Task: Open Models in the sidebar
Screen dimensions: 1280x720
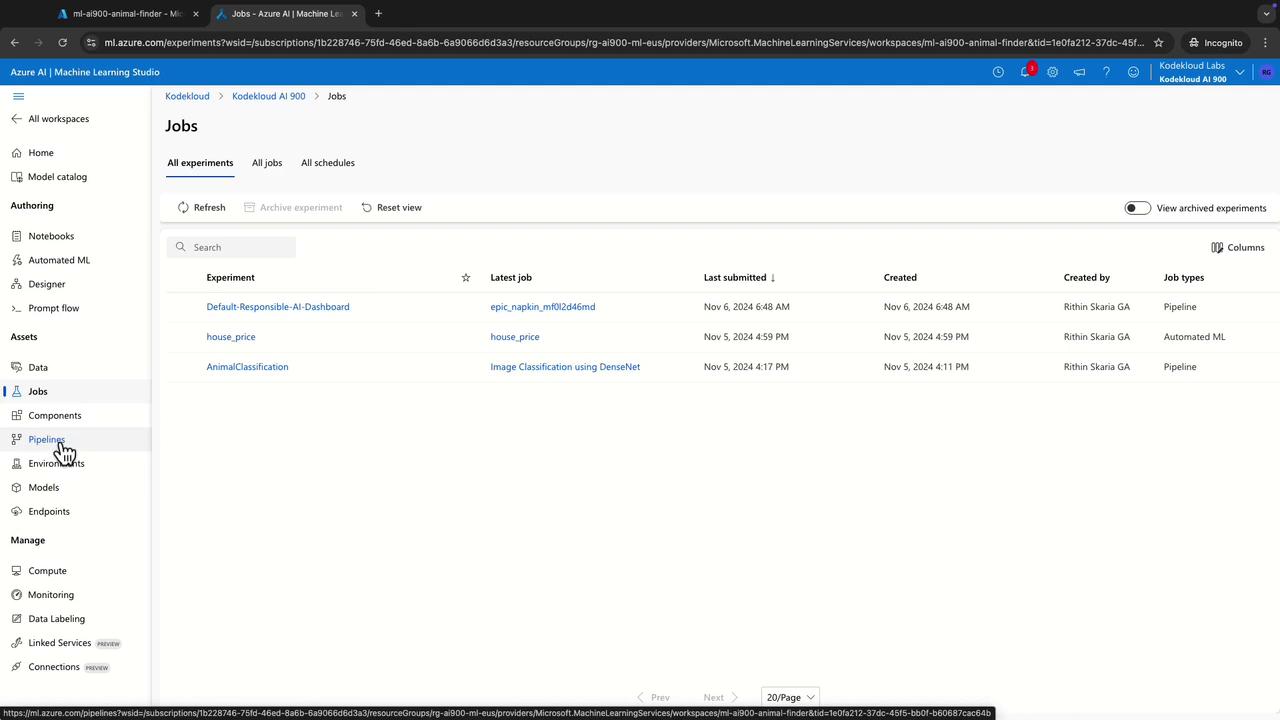Action: click(x=44, y=488)
